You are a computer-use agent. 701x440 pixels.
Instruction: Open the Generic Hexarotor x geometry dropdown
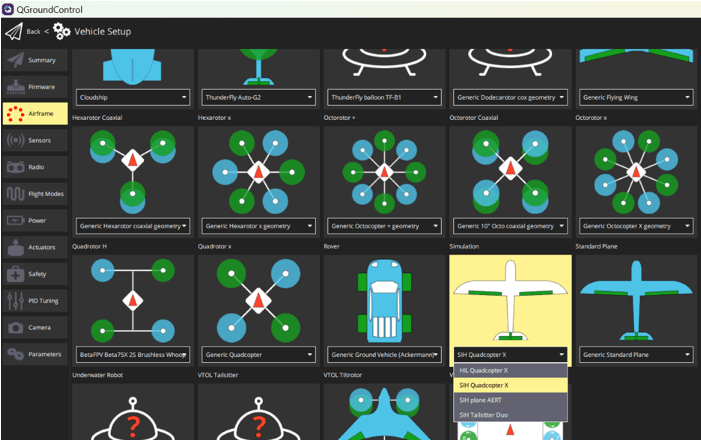pyautogui.click(x=258, y=226)
